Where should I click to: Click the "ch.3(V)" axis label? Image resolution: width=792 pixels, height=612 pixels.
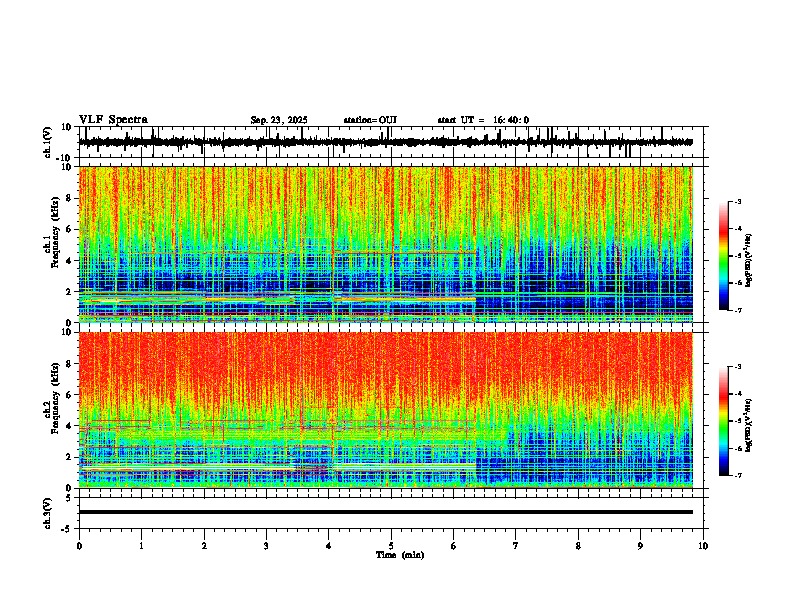coord(47,513)
